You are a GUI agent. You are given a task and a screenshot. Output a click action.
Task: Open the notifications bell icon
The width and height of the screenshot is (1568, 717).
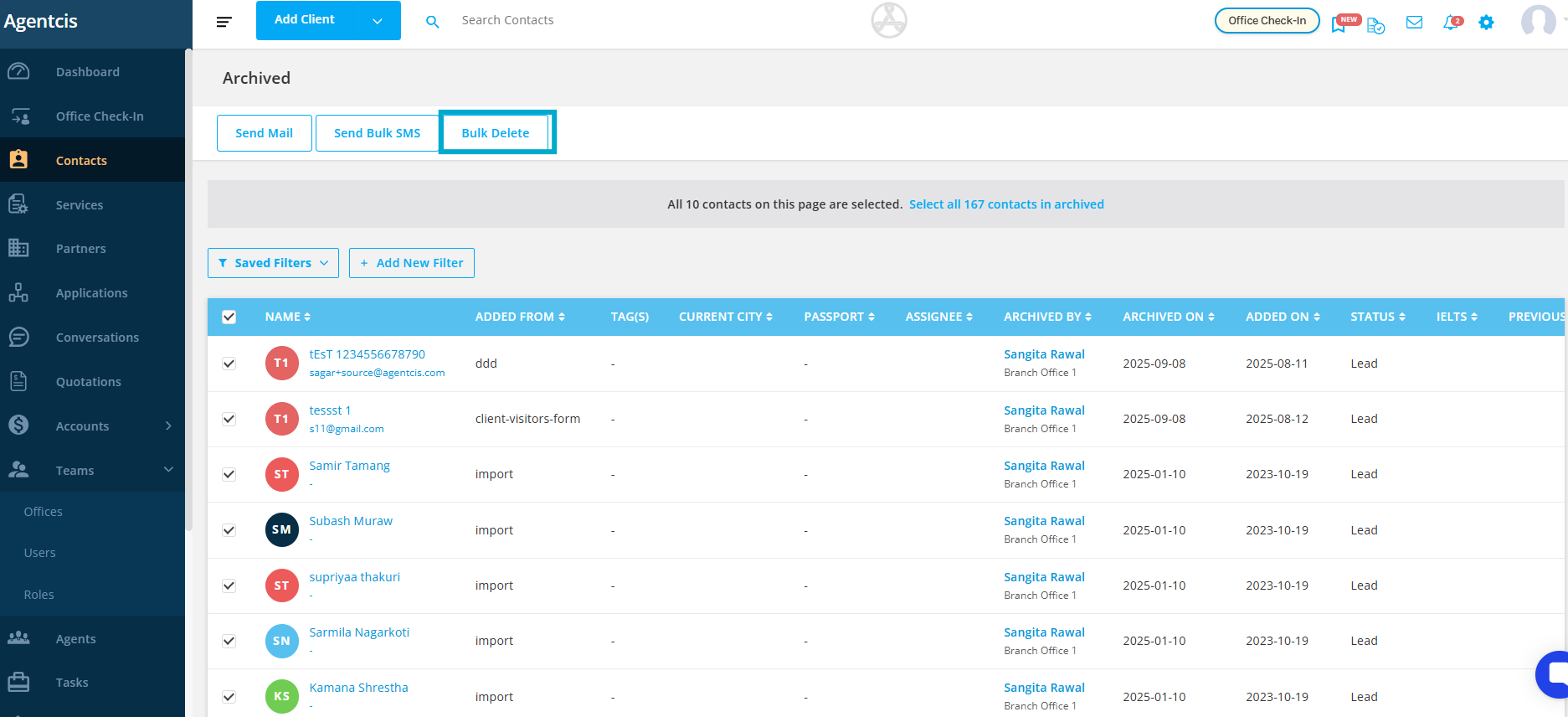(x=1452, y=23)
